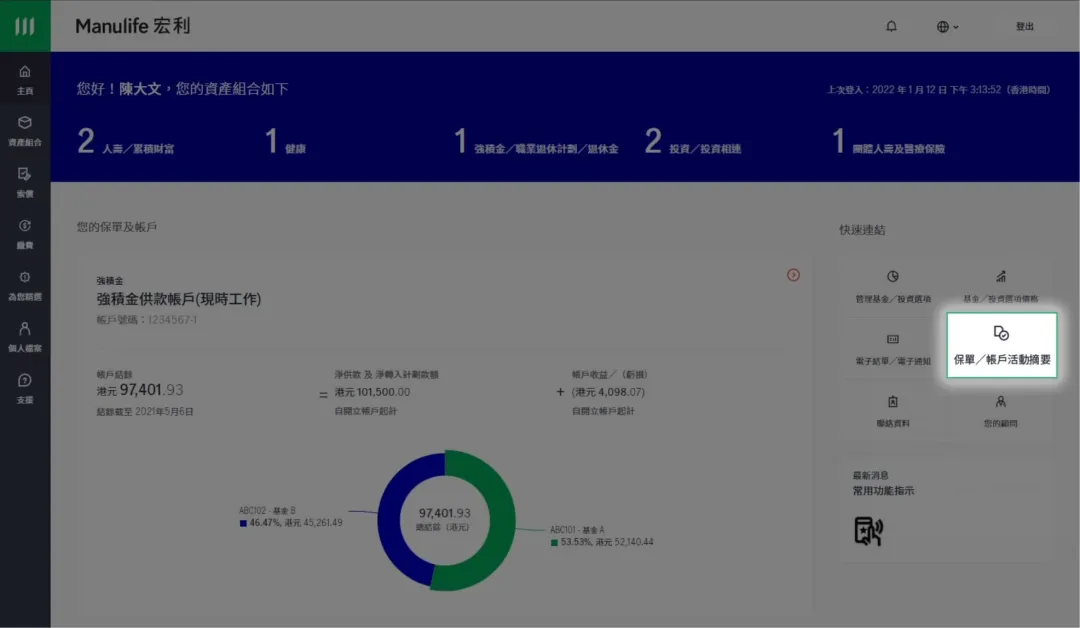The image size is (1080, 628).
Task: Select the 健康 category count
Action: point(285,142)
